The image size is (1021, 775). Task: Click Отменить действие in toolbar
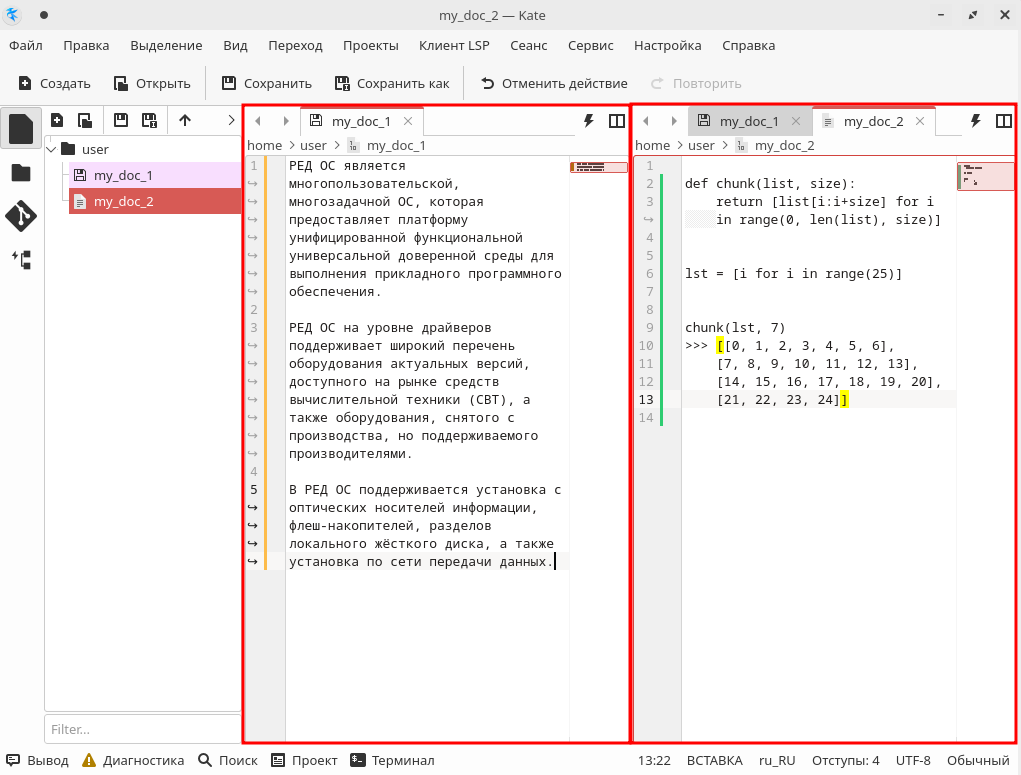coord(554,83)
